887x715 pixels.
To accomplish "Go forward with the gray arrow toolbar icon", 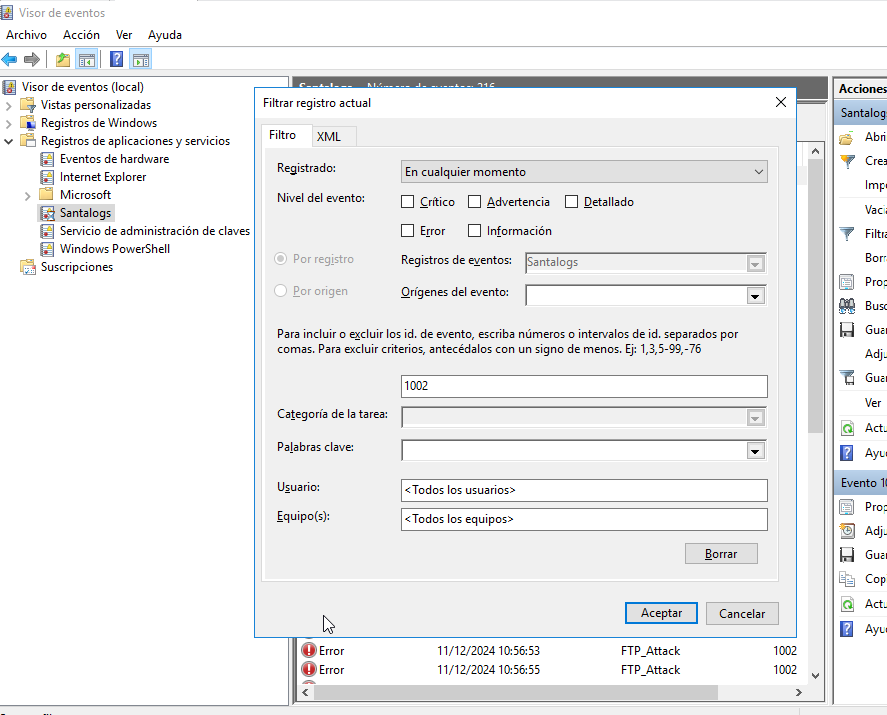I will (x=32, y=59).
